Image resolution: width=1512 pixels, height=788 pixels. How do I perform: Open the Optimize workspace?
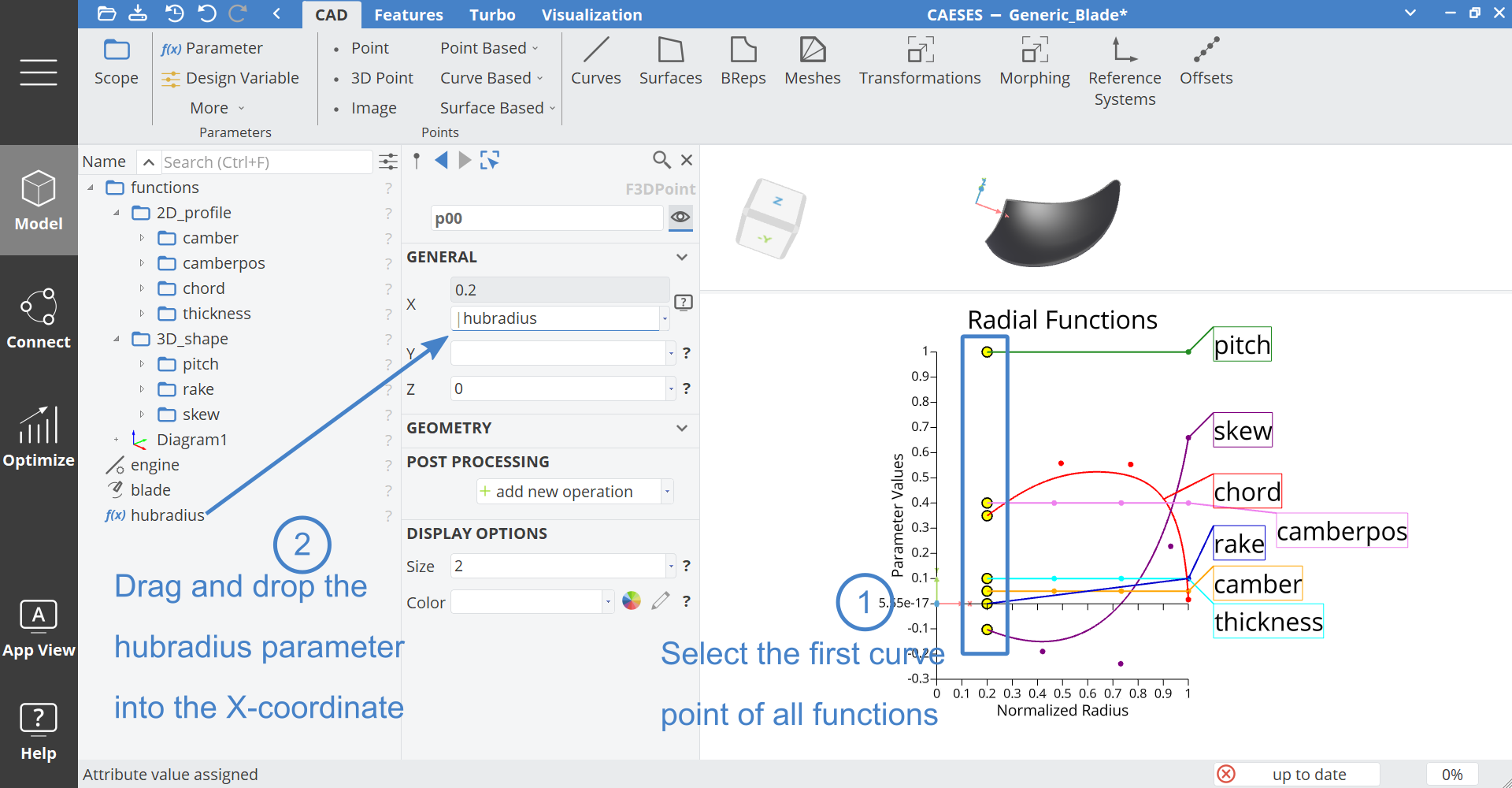[39, 437]
